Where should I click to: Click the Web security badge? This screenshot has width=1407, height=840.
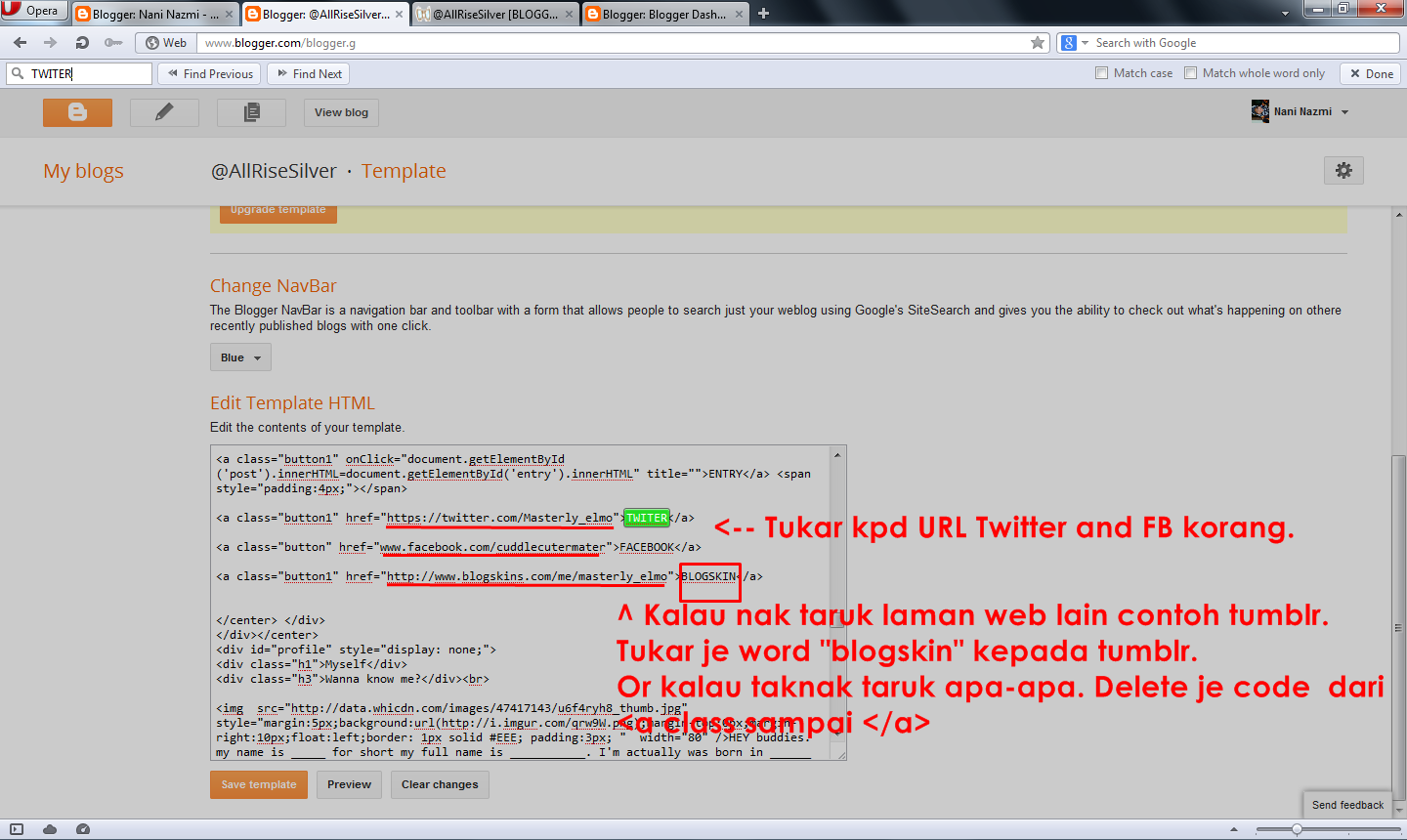pyautogui.click(x=166, y=43)
